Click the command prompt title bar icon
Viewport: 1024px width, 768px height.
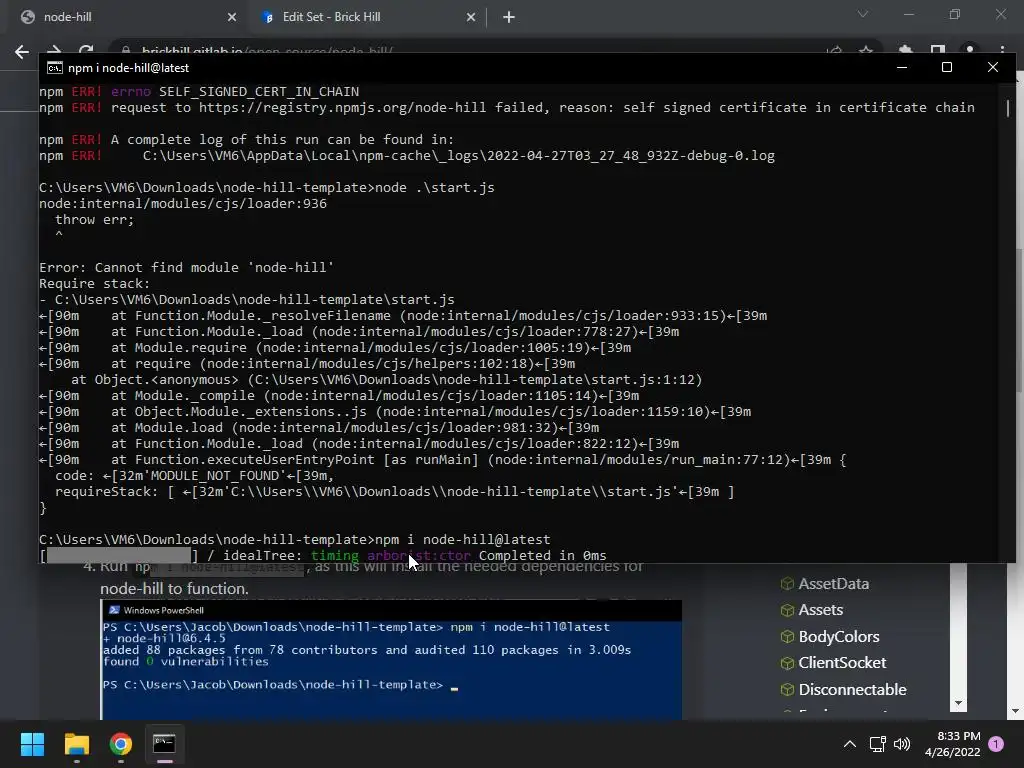coord(55,68)
